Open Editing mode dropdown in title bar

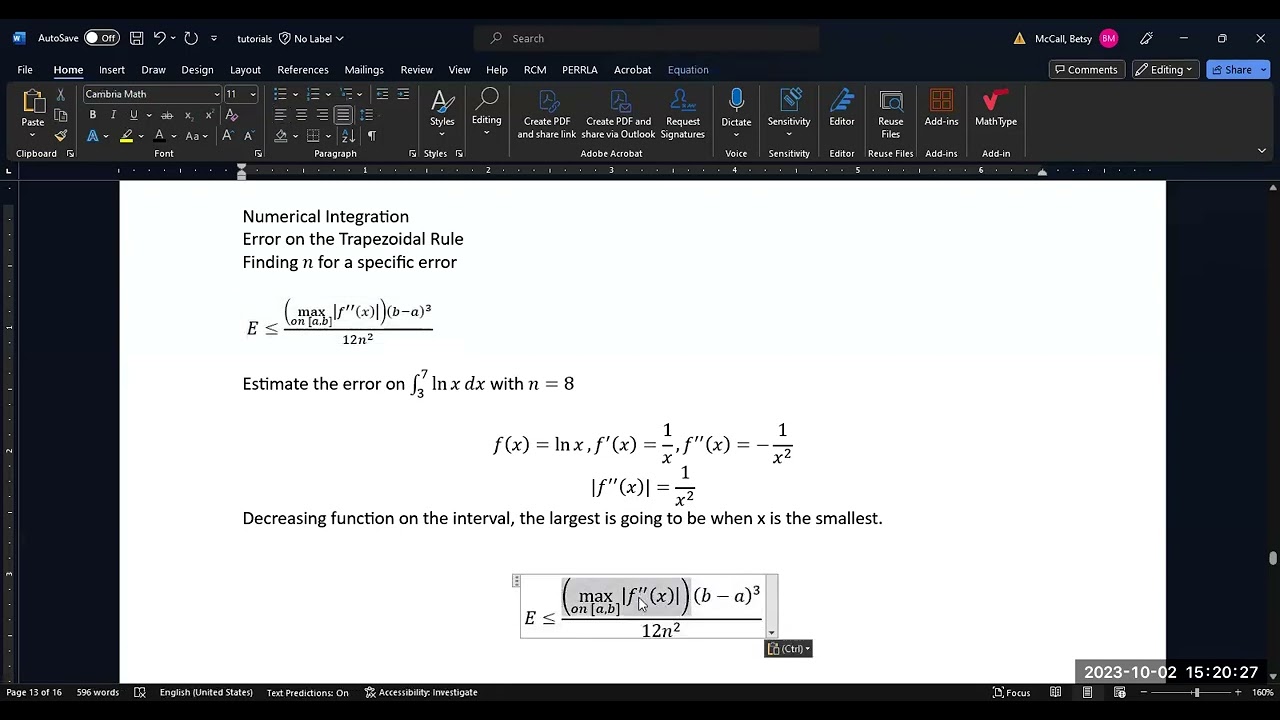click(1164, 70)
